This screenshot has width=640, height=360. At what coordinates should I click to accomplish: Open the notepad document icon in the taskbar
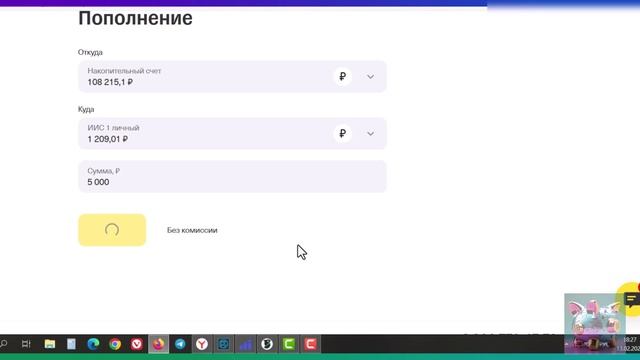[x=71, y=344]
